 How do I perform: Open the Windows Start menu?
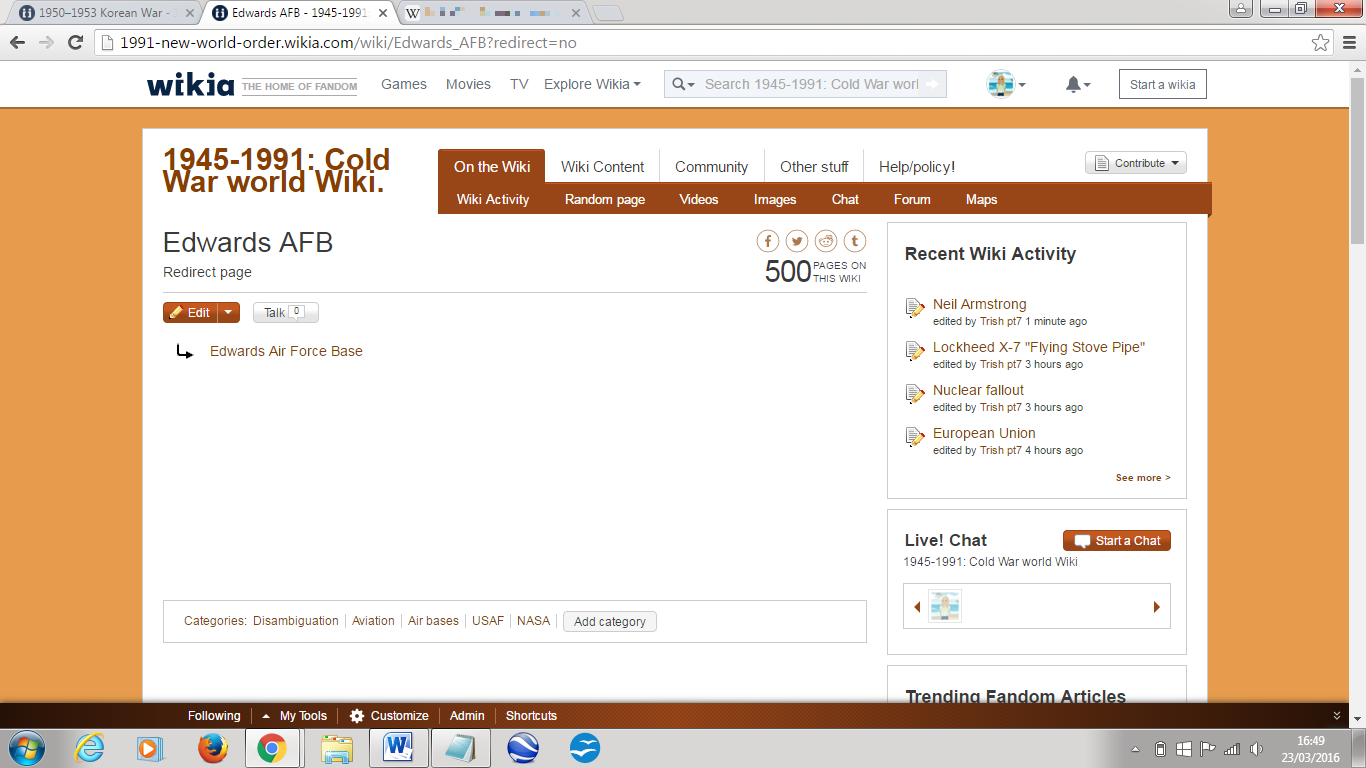coord(26,748)
